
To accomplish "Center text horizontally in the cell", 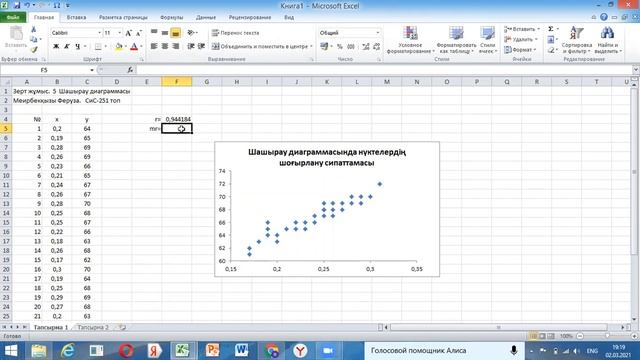I will [165, 46].
